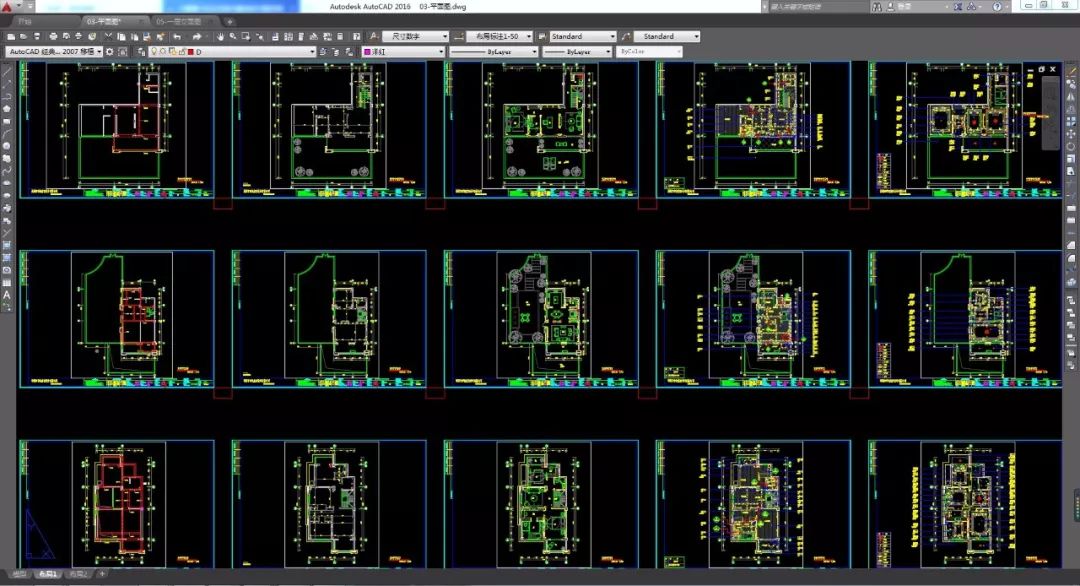Click the Cut scissors icon
The height and width of the screenshot is (586, 1080).
pyautogui.click(x=106, y=37)
